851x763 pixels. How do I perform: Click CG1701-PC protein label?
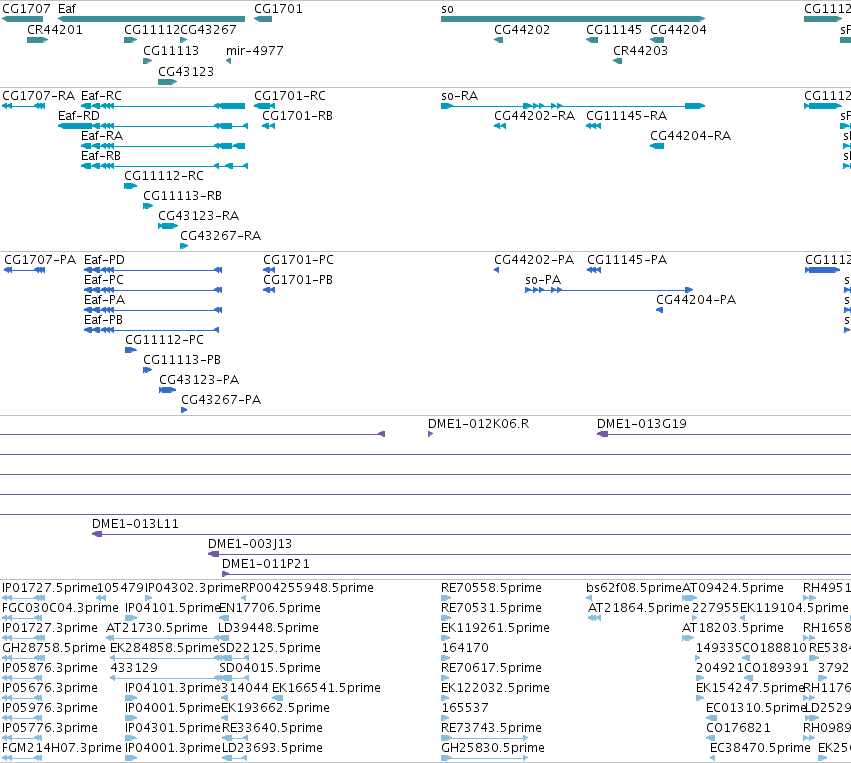tap(299, 260)
